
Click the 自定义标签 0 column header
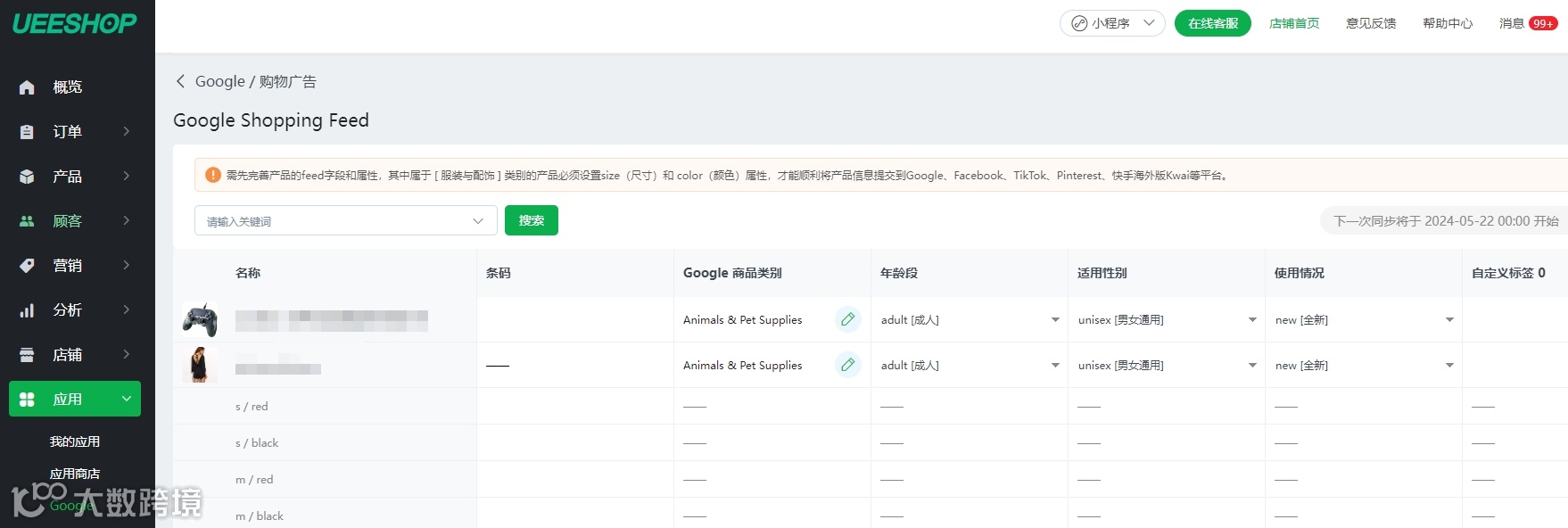click(x=1508, y=273)
